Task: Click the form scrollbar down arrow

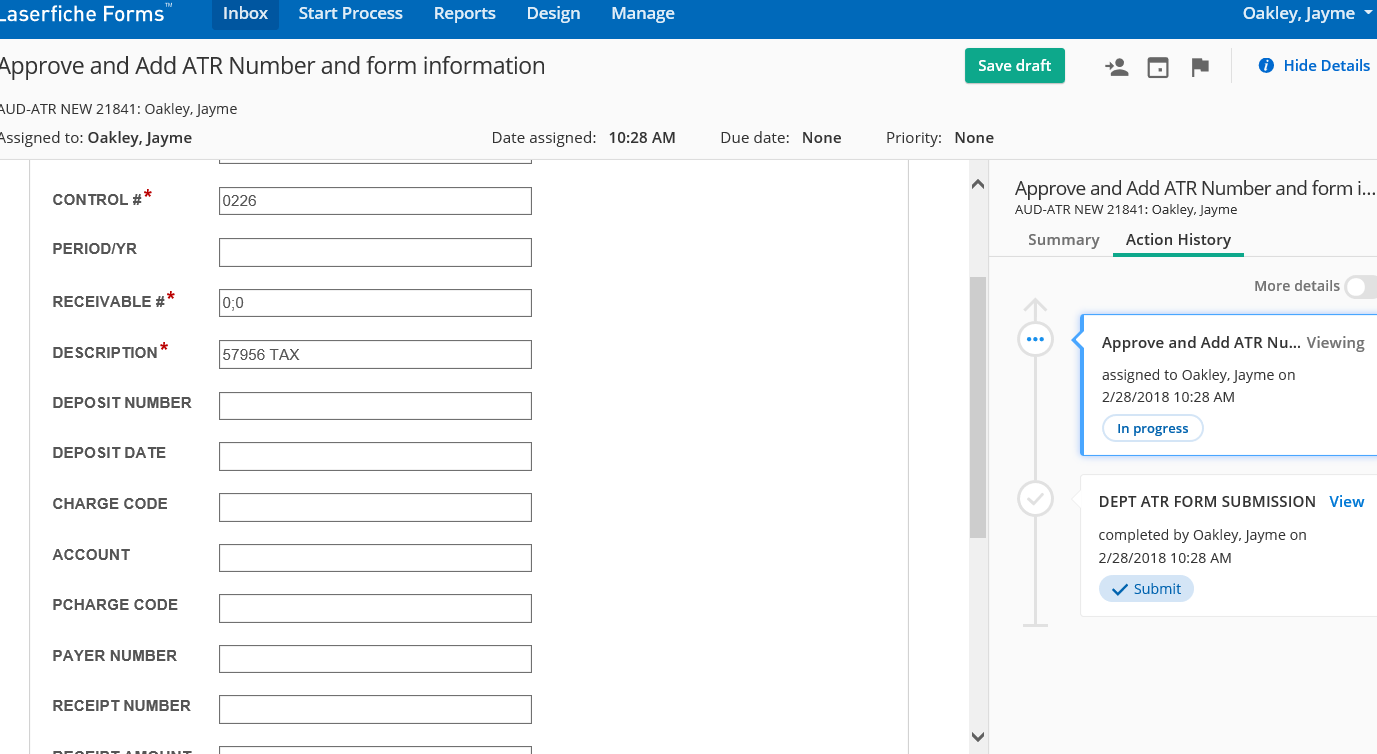Action: point(978,737)
